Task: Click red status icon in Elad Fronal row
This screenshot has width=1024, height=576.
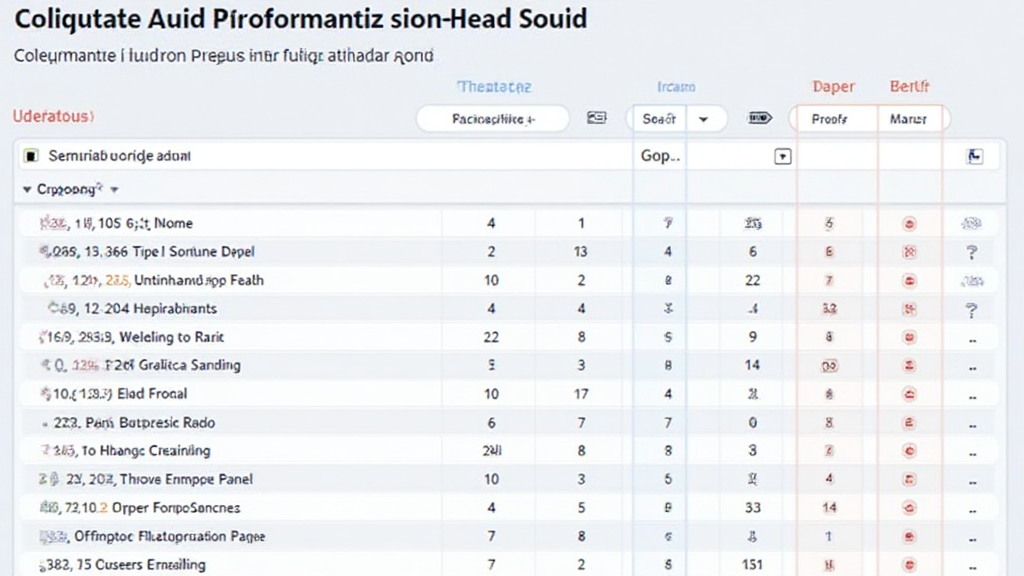Action: click(x=909, y=394)
